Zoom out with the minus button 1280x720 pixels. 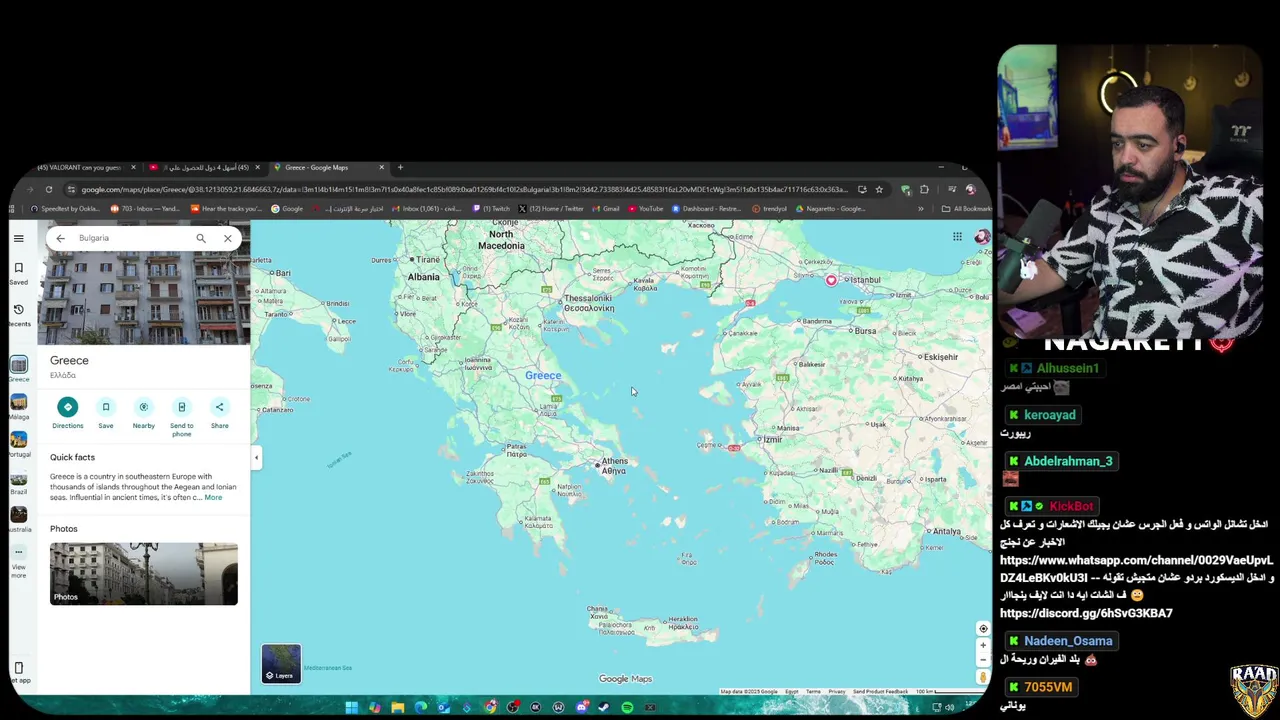[x=983, y=660]
